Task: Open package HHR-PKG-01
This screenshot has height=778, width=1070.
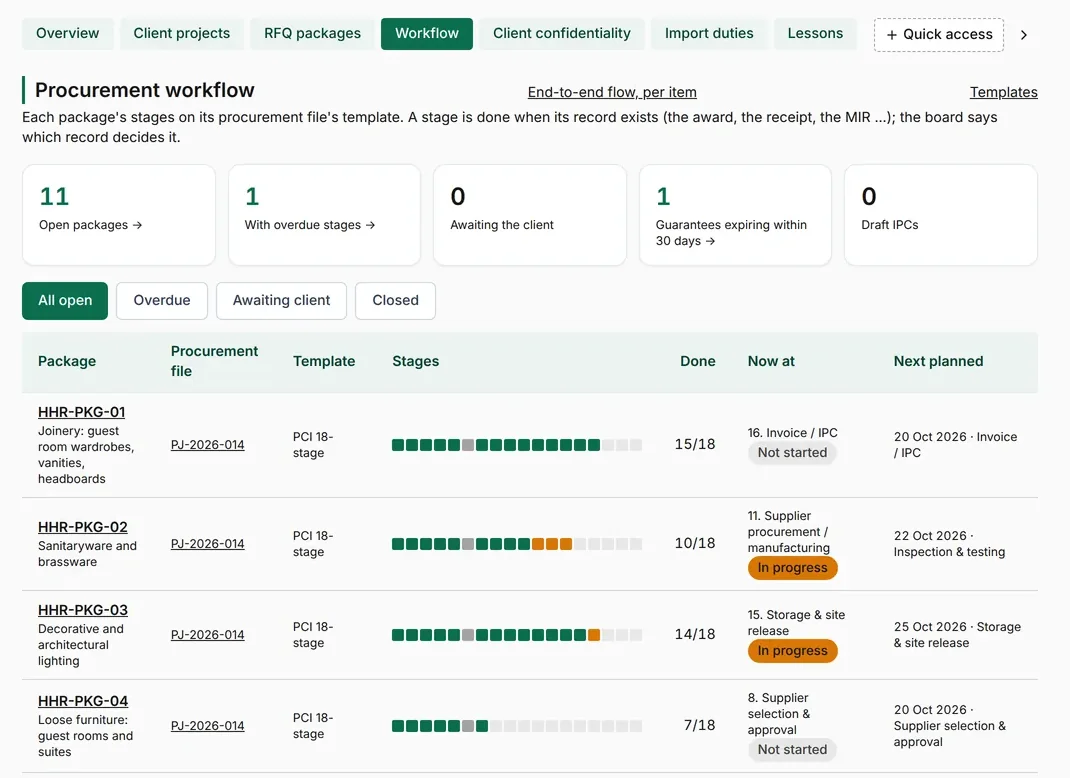Action: 81,412
